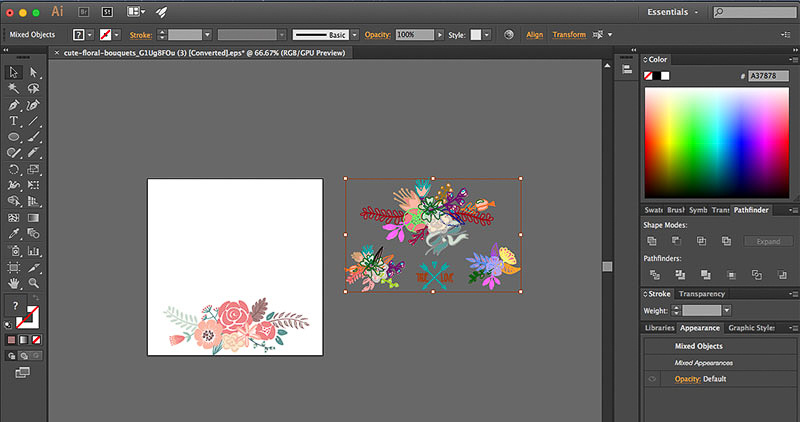Select the Direct Selection tool (white arrow)
This screenshot has width=800, height=422.
(33, 72)
